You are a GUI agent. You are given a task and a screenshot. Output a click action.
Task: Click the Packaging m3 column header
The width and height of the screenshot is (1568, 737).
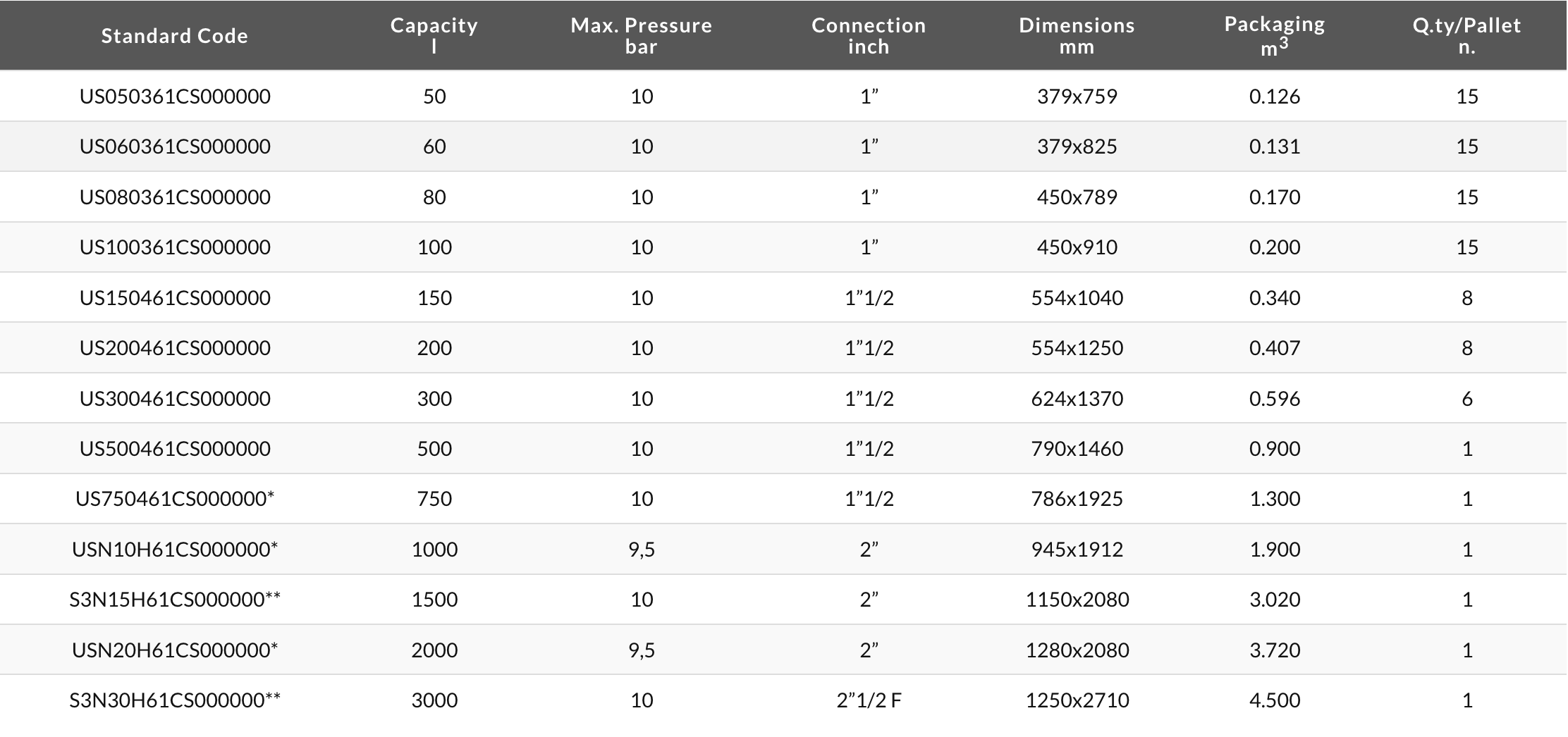coord(1274,35)
